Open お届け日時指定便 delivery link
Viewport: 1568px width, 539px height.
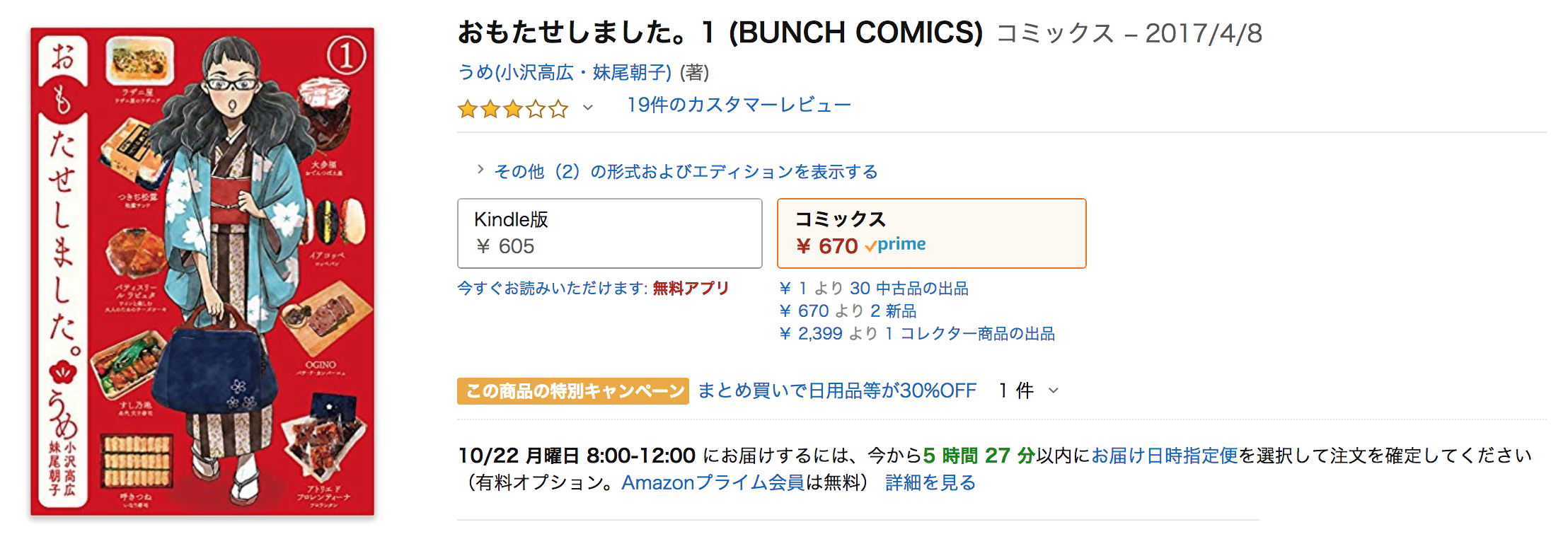[x=1164, y=456]
